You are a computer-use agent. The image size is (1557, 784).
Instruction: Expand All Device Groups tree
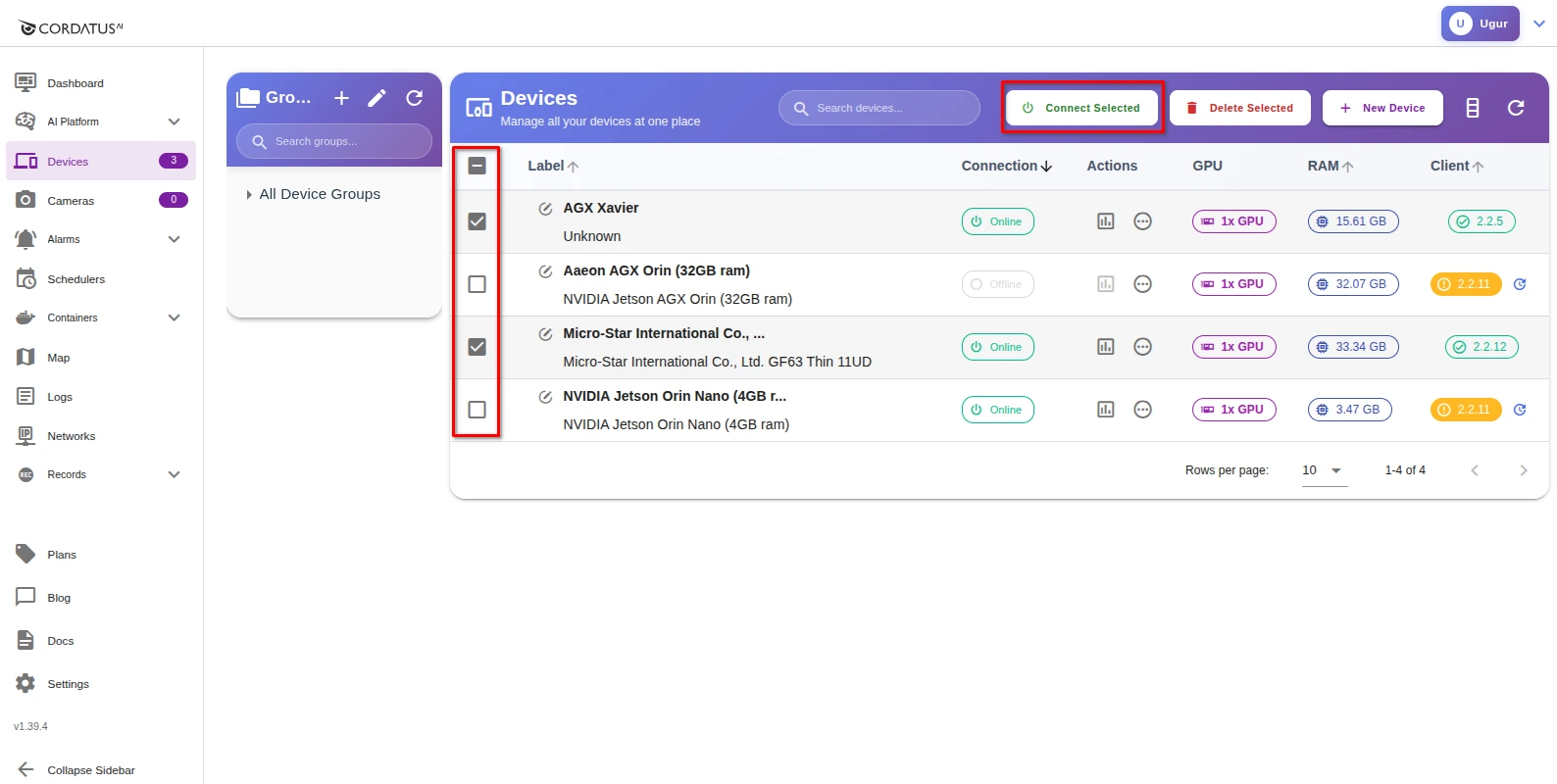coord(249,194)
